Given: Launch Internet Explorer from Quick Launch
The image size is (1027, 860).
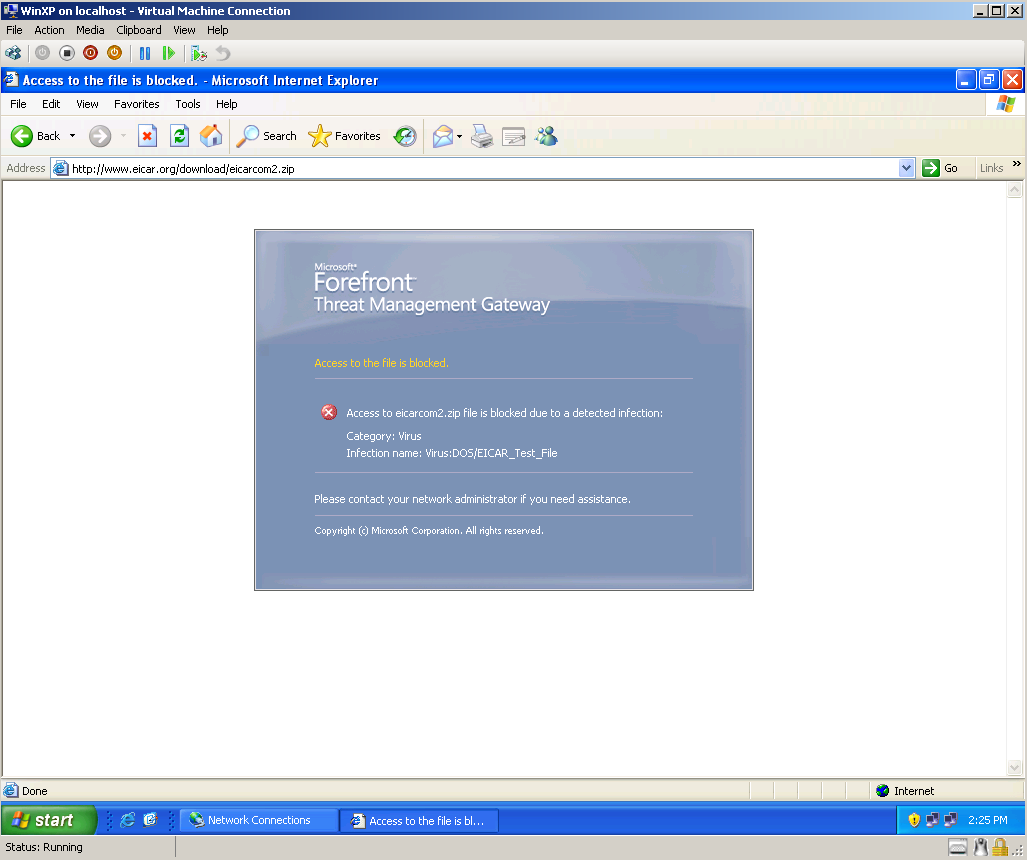Looking at the screenshot, I should click(x=128, y=820).
